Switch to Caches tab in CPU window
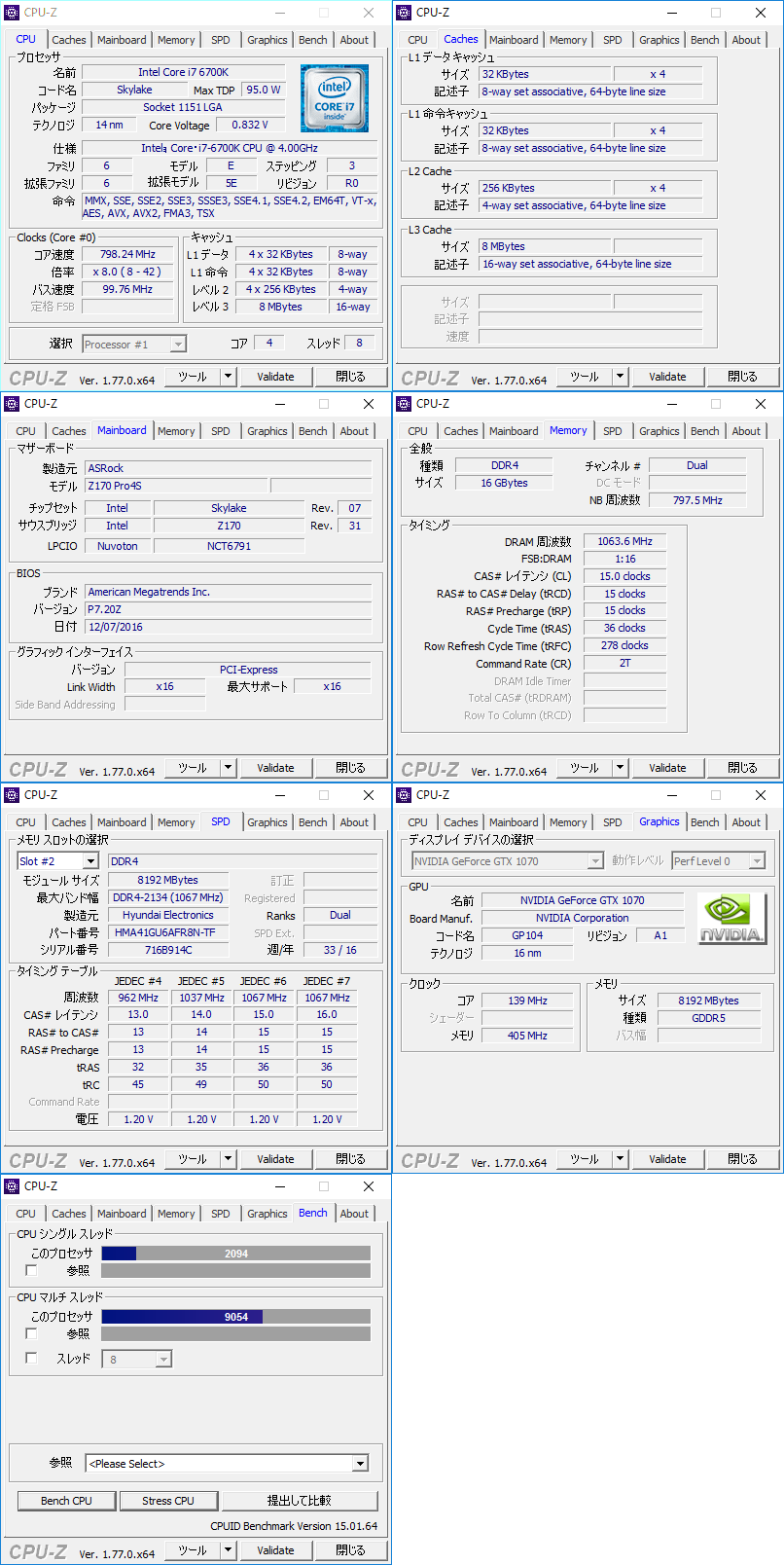This screenshot has height=1565, width=784. point(69,40)
